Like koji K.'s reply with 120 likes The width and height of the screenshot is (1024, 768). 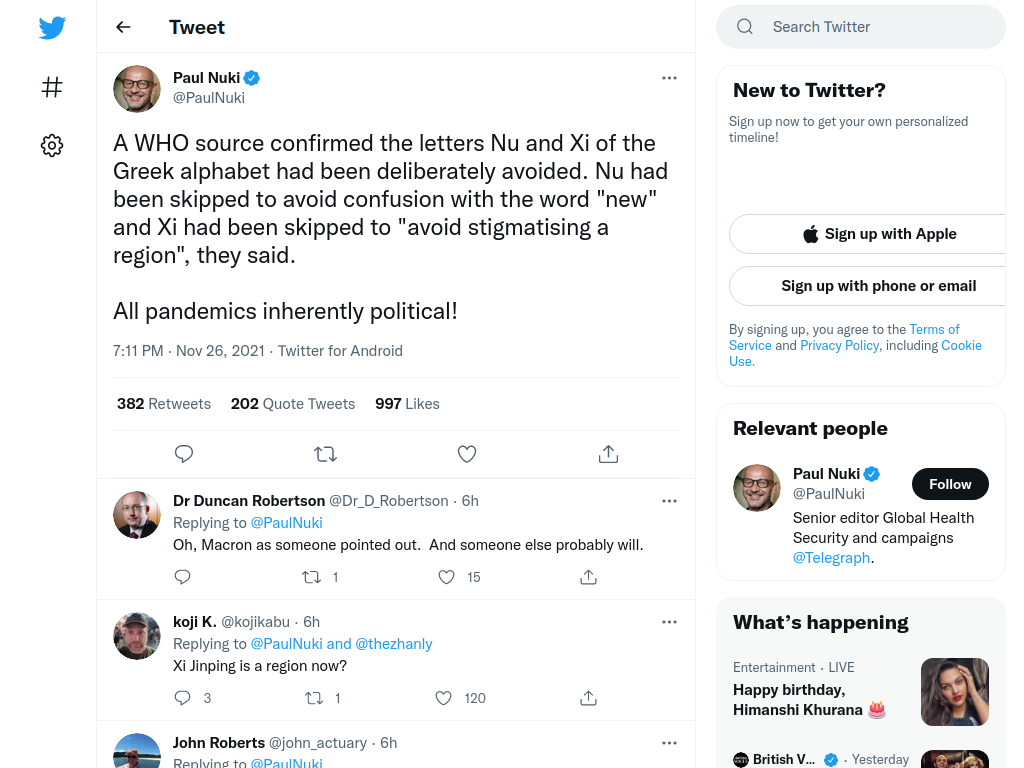(443, 698)
